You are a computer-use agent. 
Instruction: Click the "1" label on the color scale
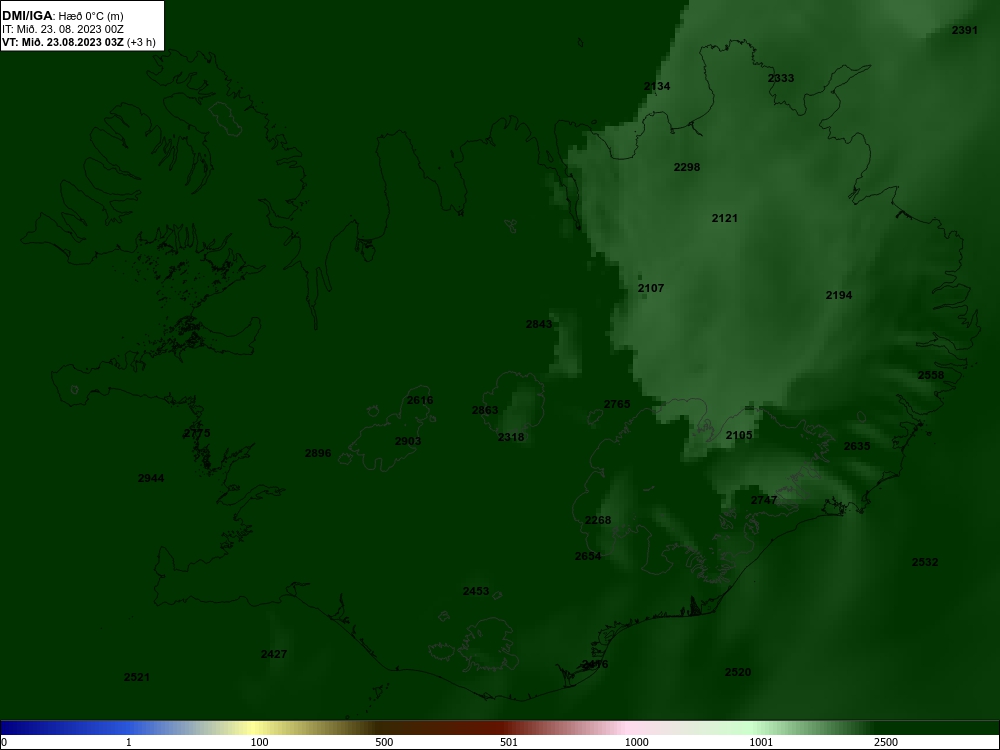tap(129, 742)
